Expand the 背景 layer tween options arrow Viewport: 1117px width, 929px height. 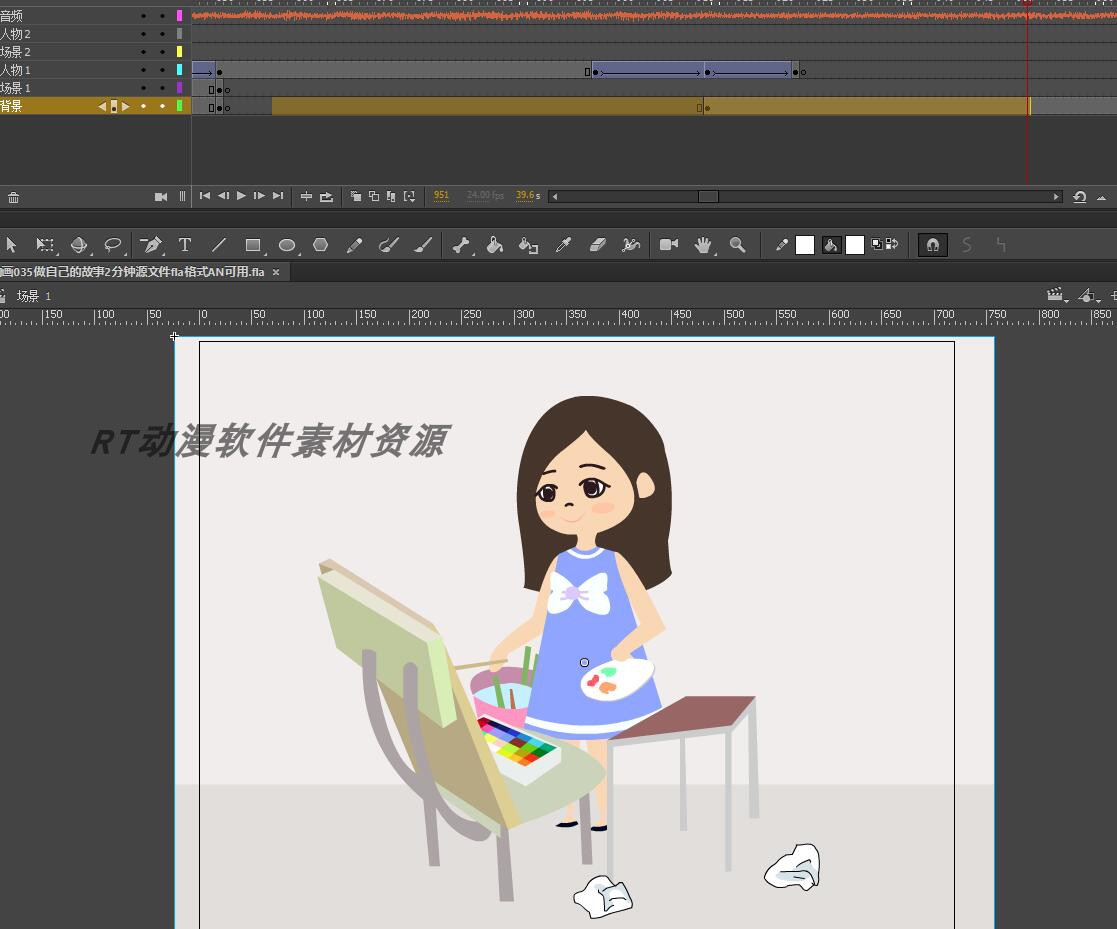tap(126, 105)
